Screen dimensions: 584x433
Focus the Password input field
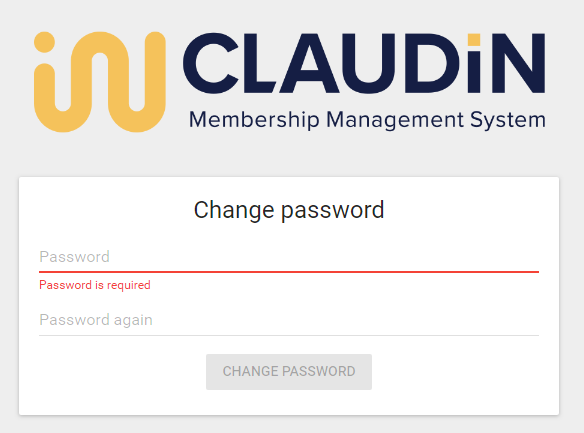pyautogui.click(x=289, y=257)
